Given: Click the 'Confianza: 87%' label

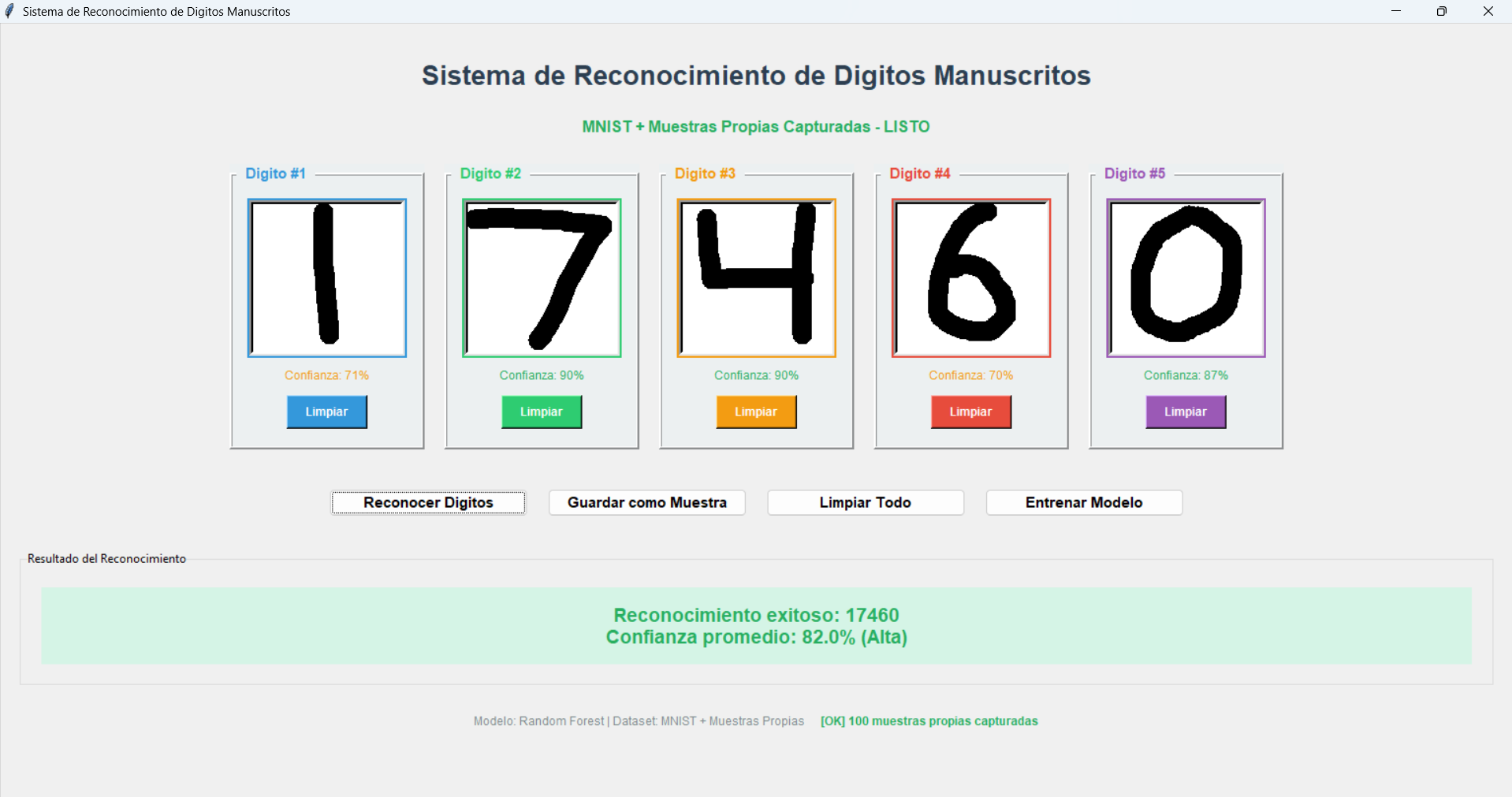Looking at the screenshot, I should pos(1186,375).
